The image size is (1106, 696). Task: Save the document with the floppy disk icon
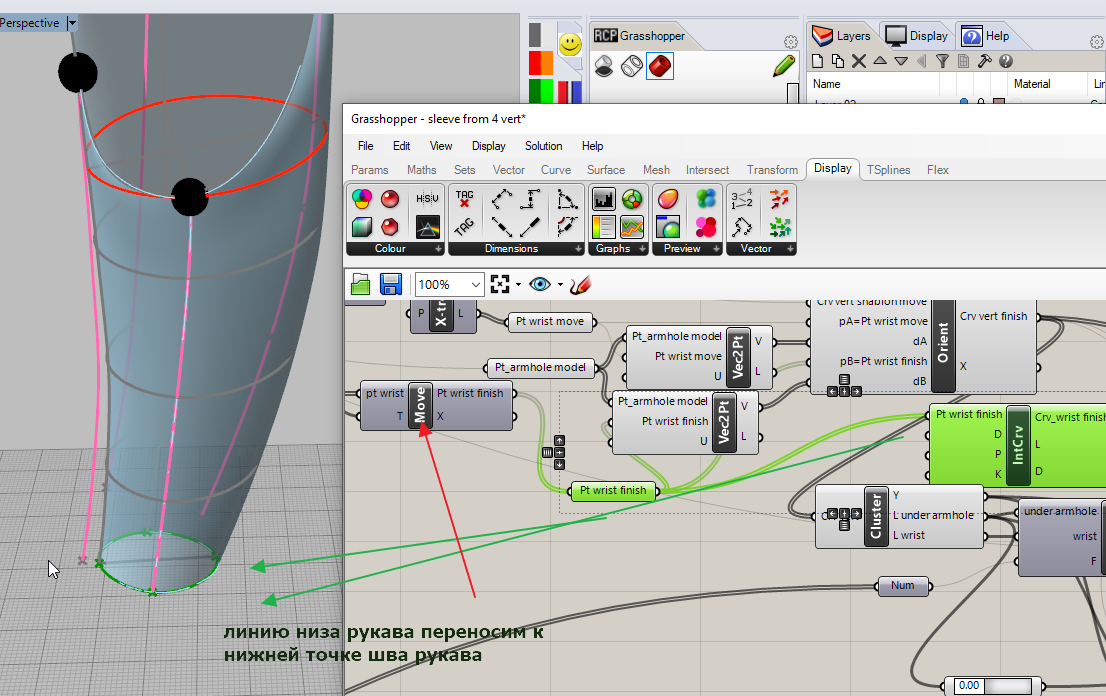pyautogui.click(x=390, y=285)
